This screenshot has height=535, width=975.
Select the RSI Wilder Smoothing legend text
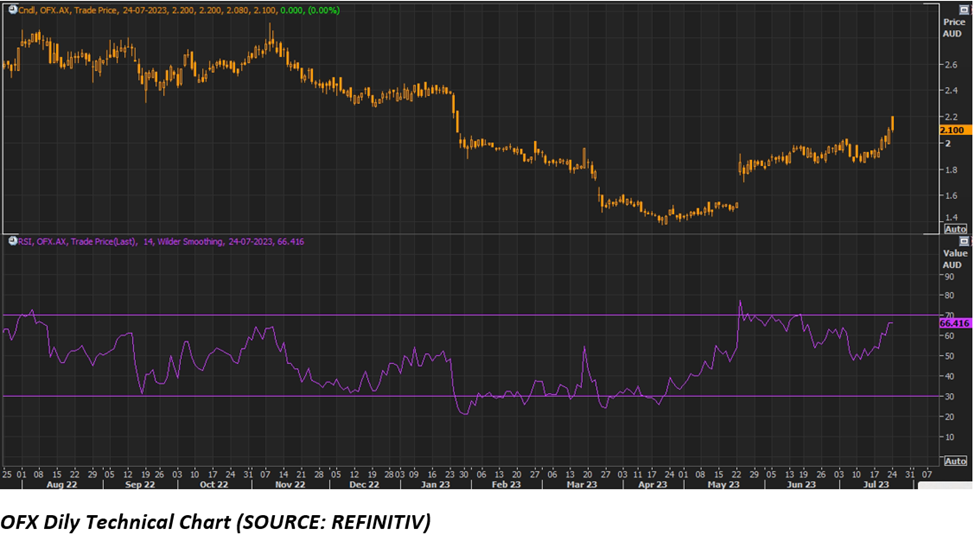[200, 241]
